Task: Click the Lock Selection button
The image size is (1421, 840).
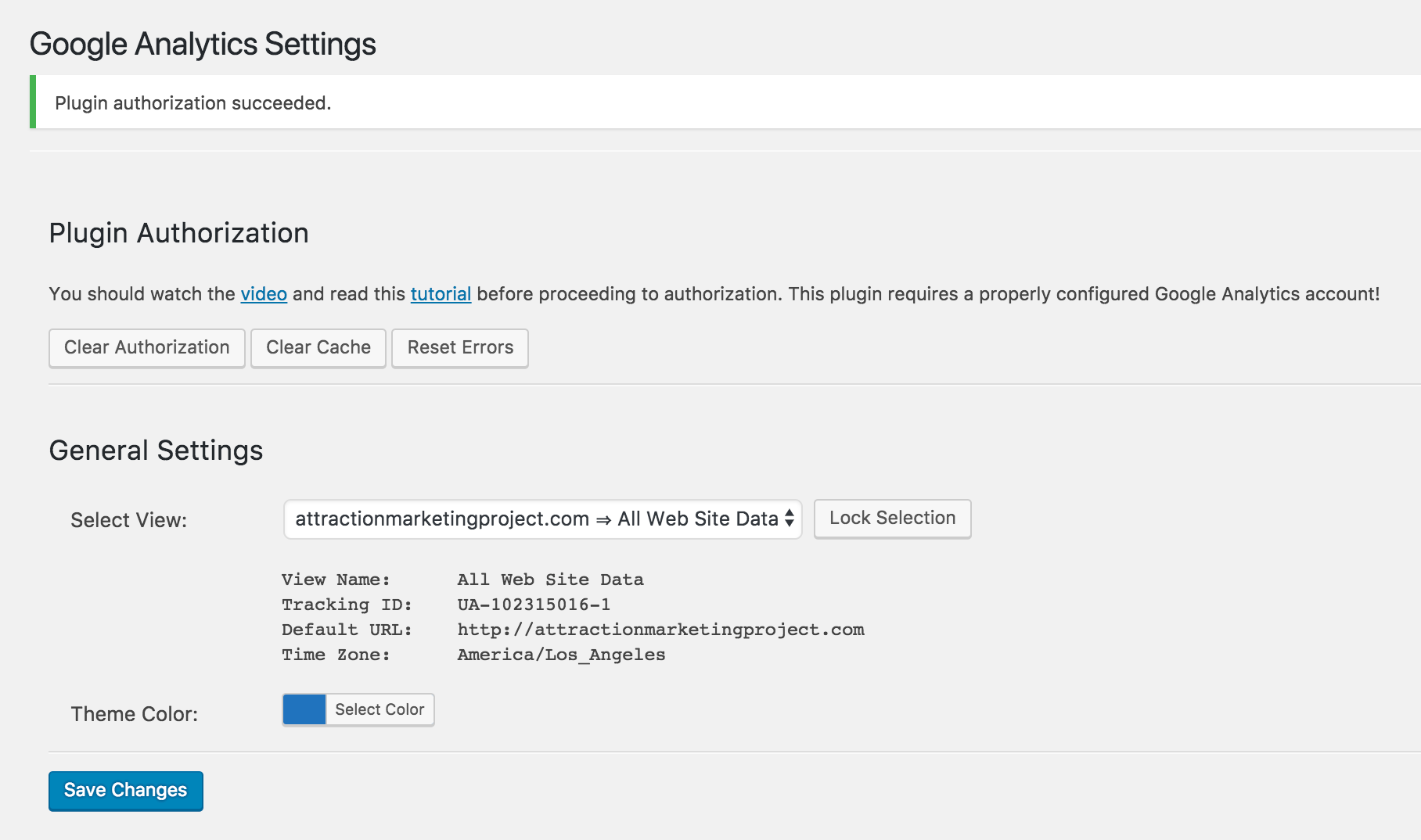Action: click(x=893, y=519)
